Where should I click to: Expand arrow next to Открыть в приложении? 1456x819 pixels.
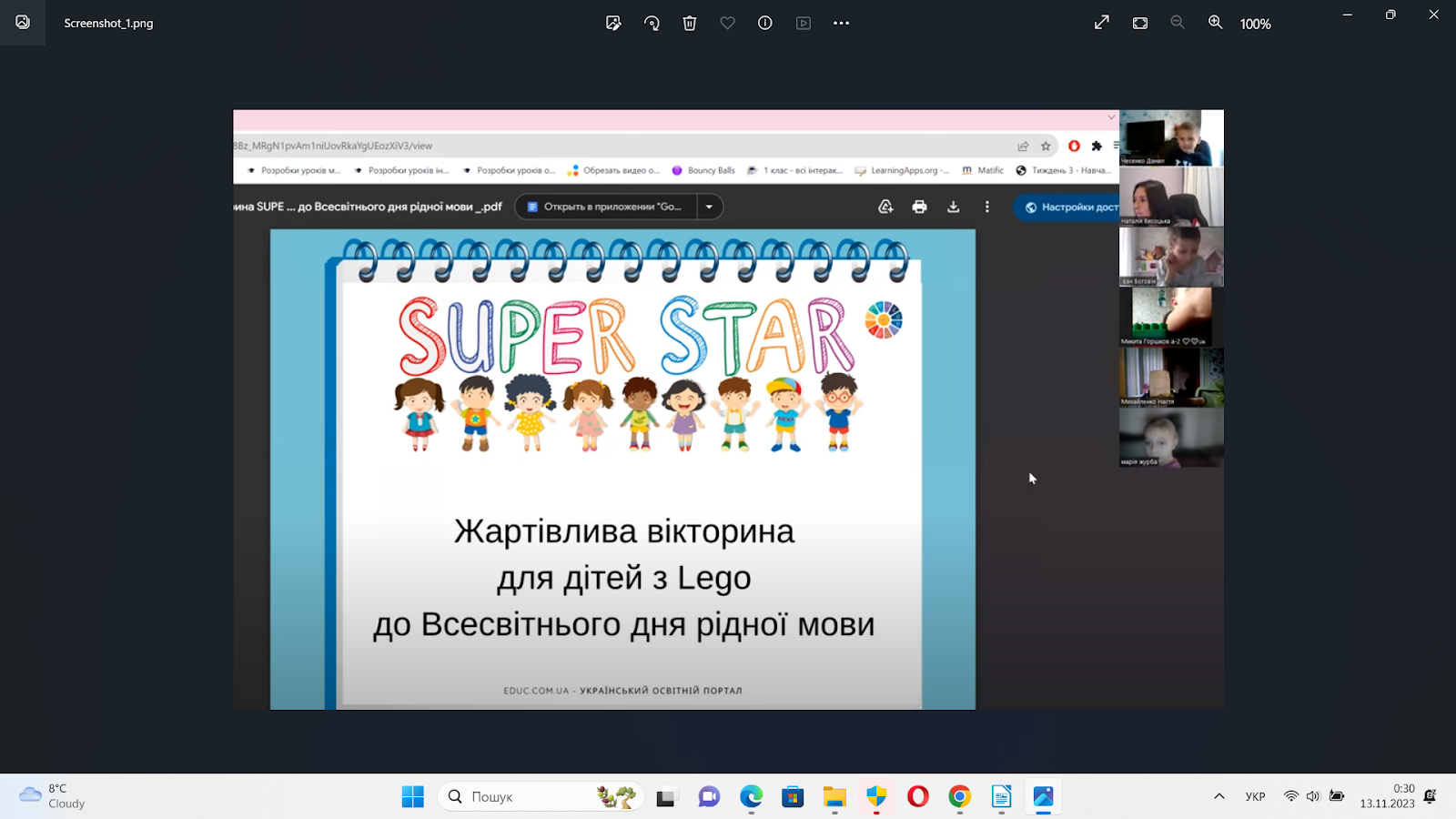pos(710,207)
